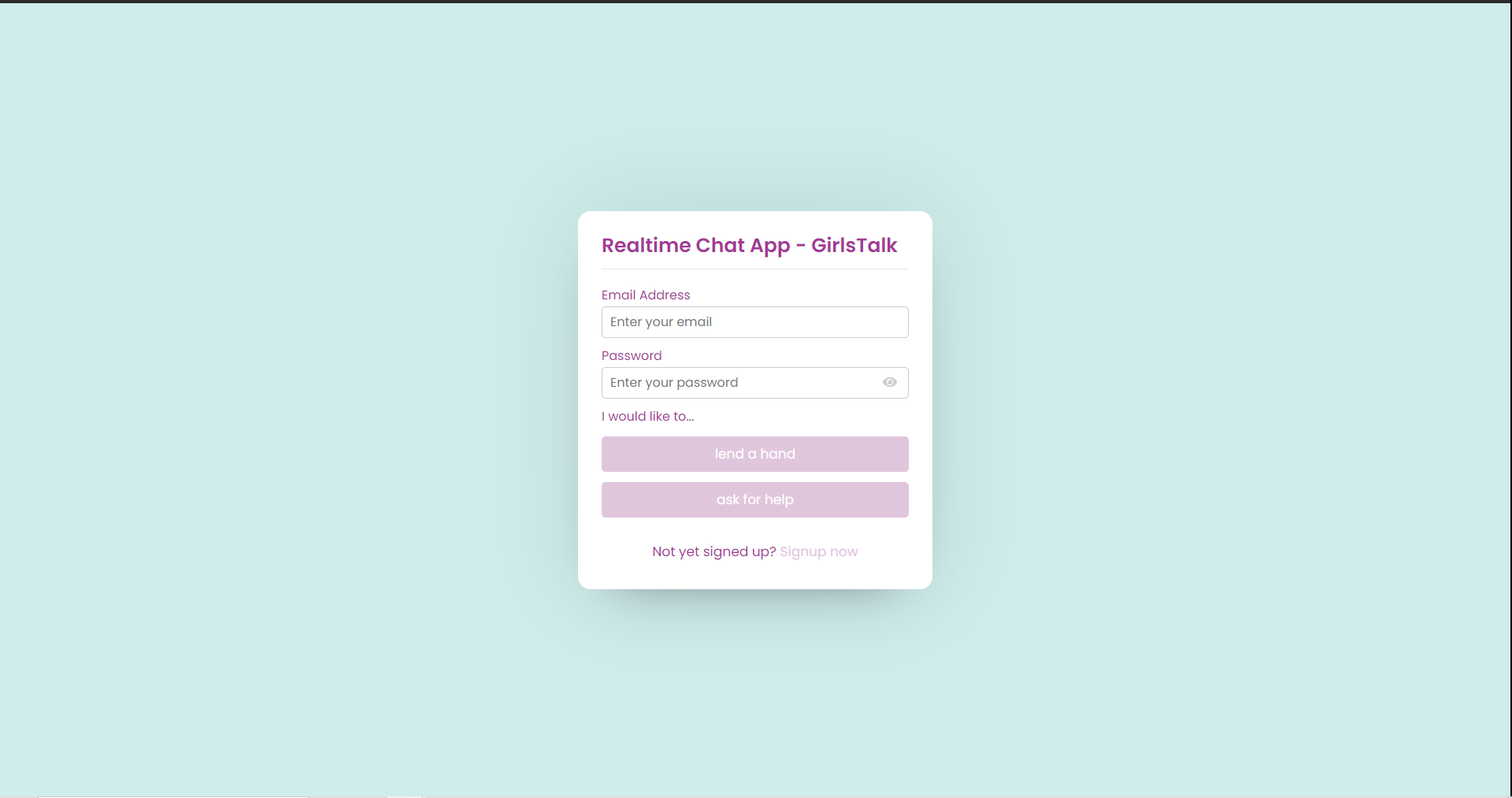
Task: Click the 'I would like to...' prompt text
Action: click(647, 416)
